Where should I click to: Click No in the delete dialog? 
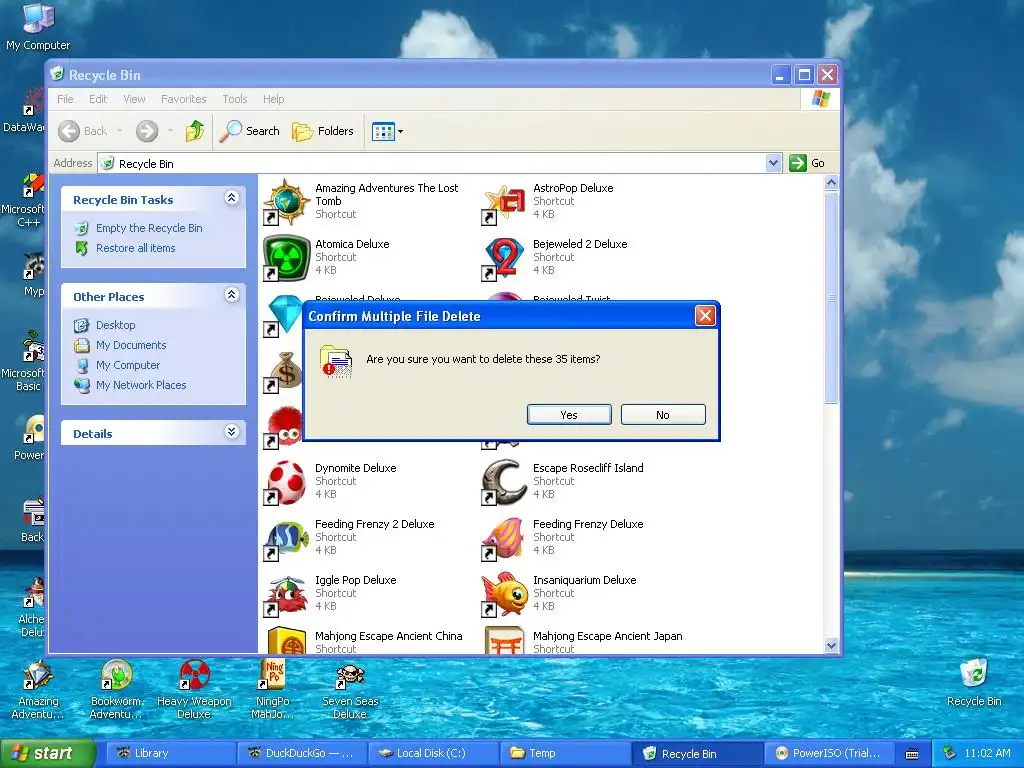(663, 415)
